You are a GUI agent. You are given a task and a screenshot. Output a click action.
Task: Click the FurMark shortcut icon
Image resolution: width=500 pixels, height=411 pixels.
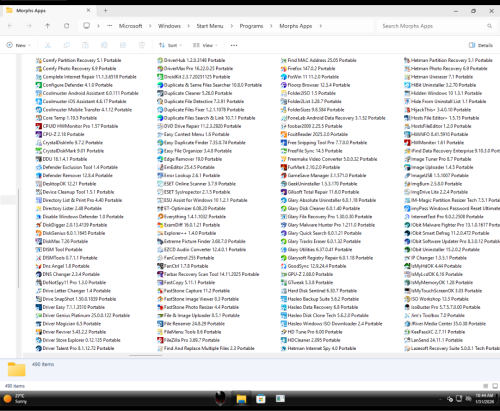284,167
